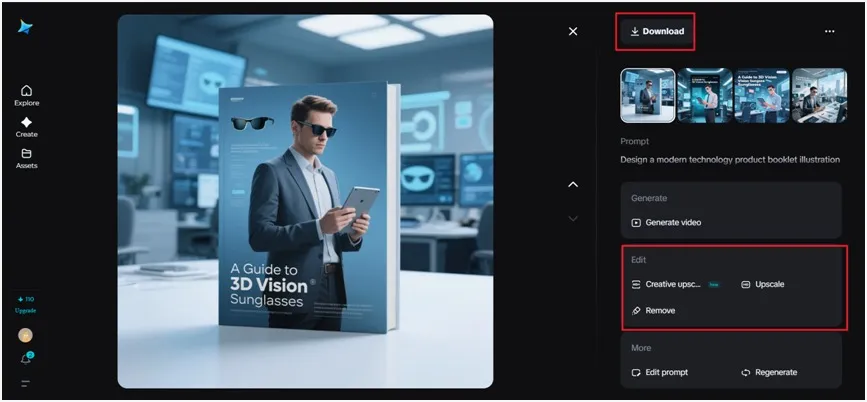Select the fourth thumbnail variation
The height and width of the screenshot is (402, 867).
819,95
